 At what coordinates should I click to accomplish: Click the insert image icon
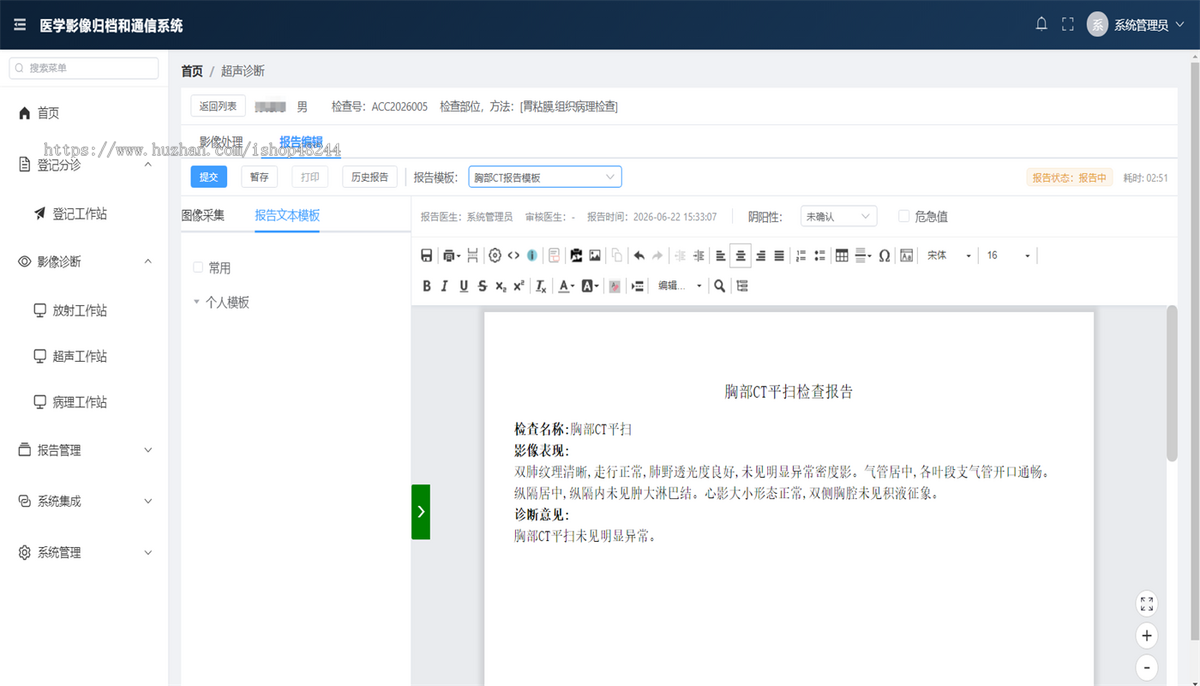click(595, 256)
